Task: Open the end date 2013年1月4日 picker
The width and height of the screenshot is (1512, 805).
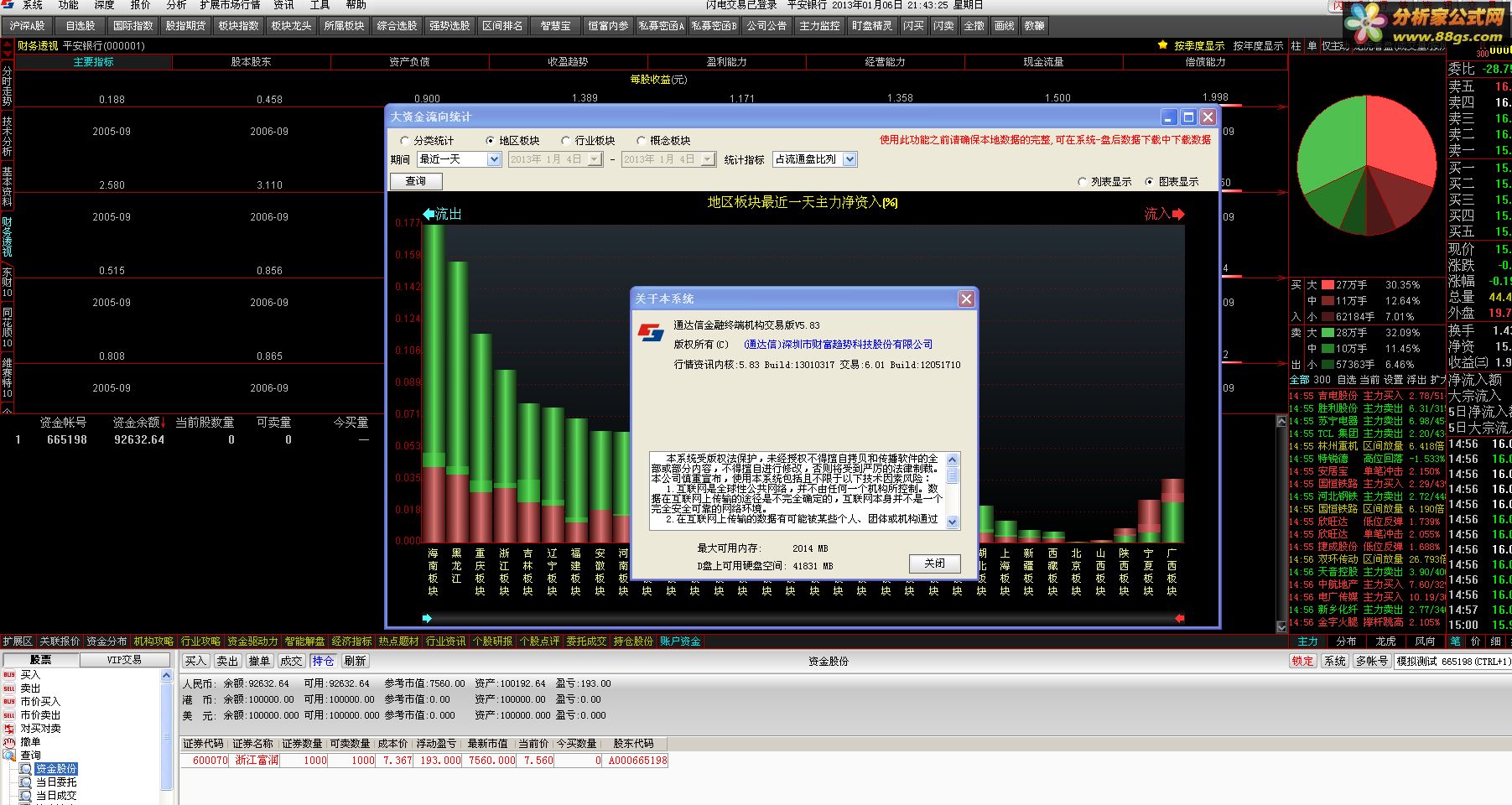Action: (668, 159)
